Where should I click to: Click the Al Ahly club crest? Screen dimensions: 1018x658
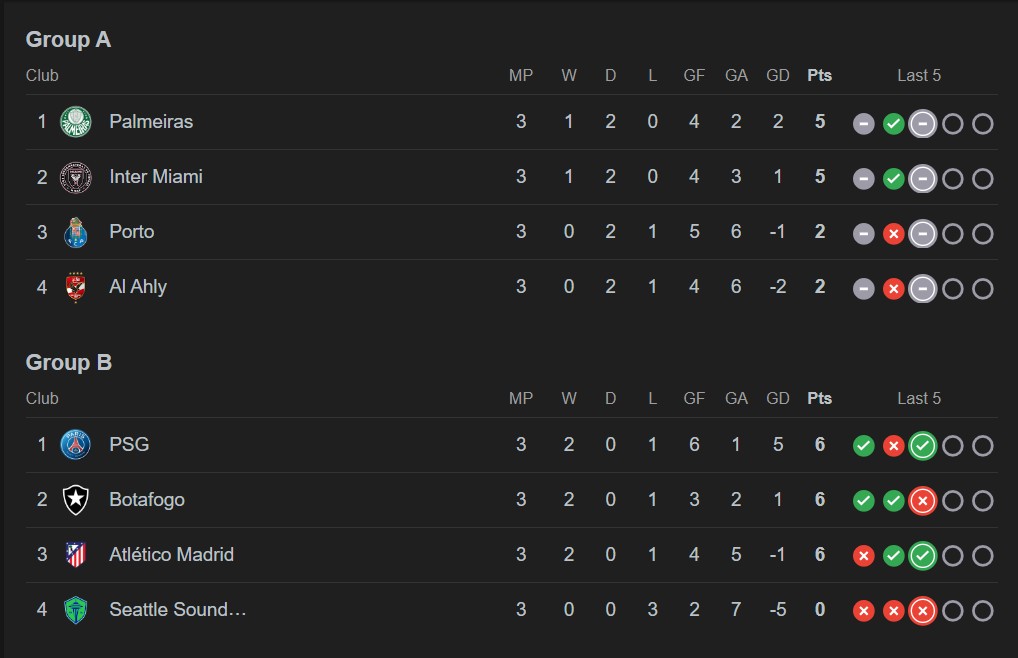coord(75,287)
